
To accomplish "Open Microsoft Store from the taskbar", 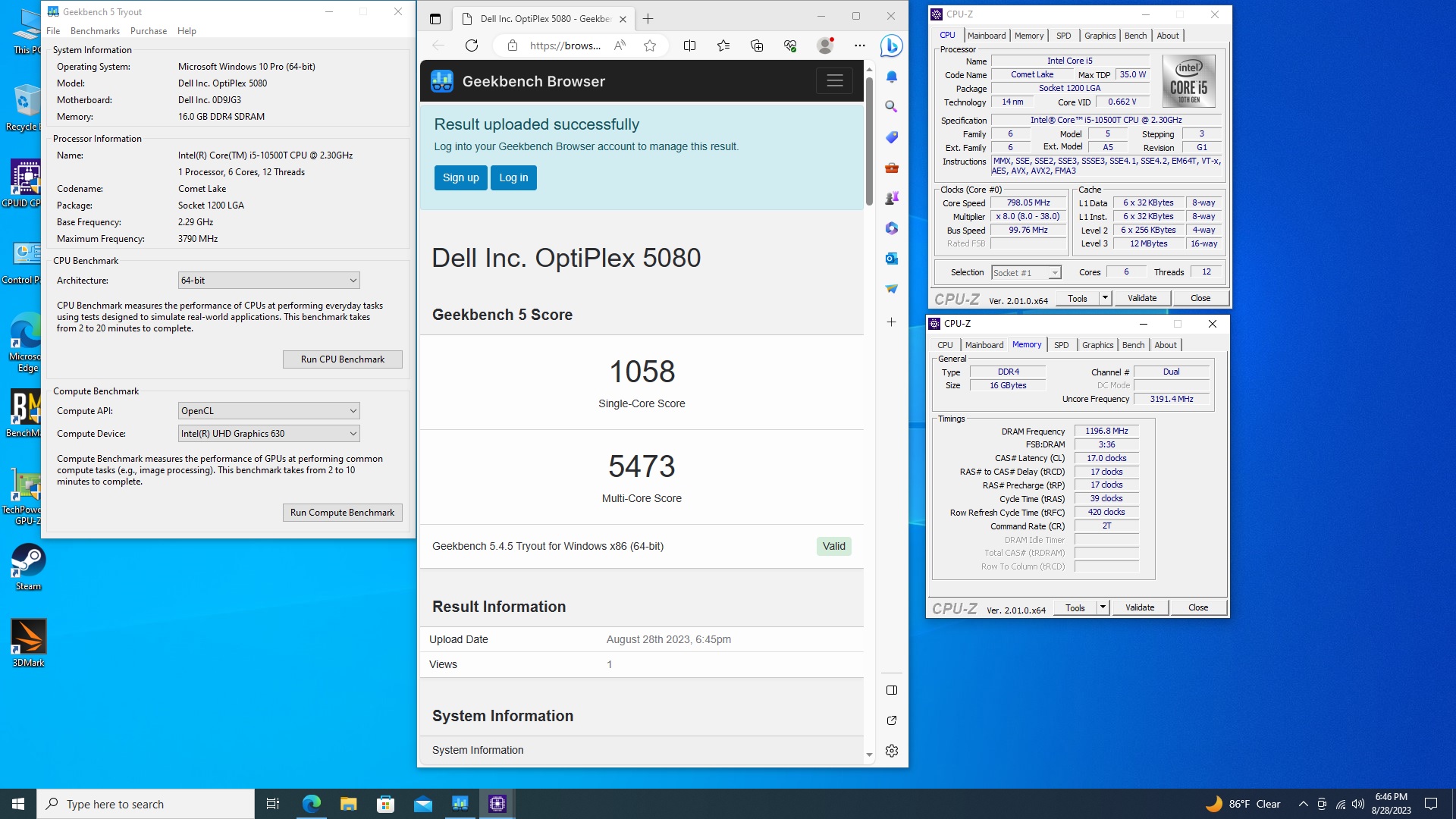I will point(385,804).
